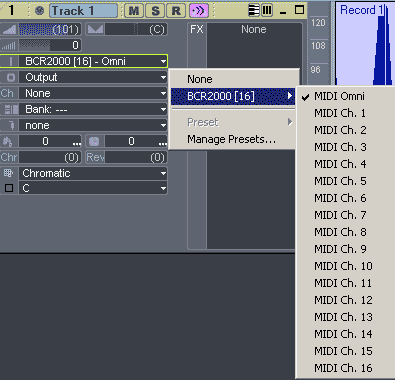Click the scale snap icon left of Chromatic

8,173
